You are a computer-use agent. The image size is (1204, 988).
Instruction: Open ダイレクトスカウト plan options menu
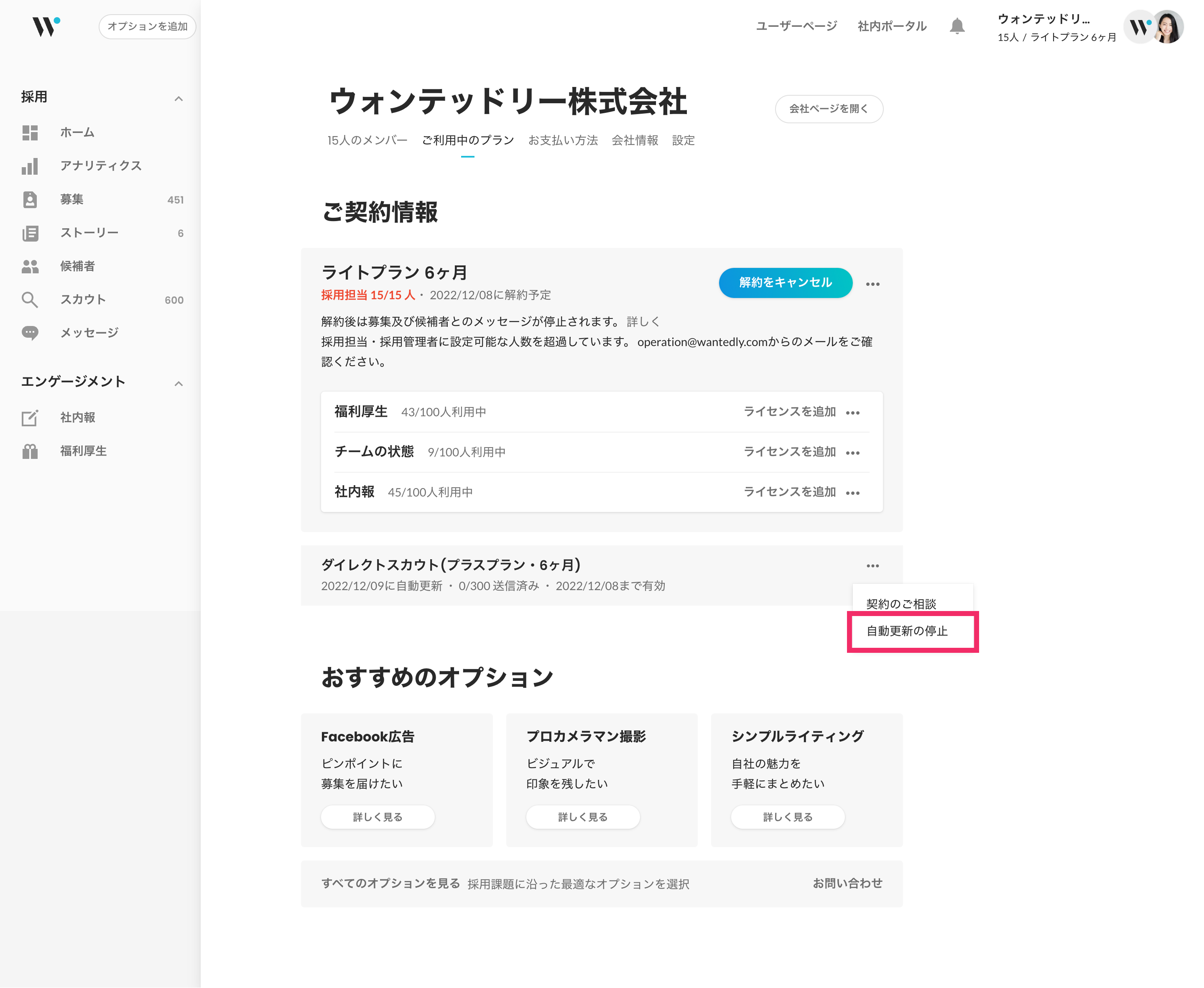click(872, 566)
